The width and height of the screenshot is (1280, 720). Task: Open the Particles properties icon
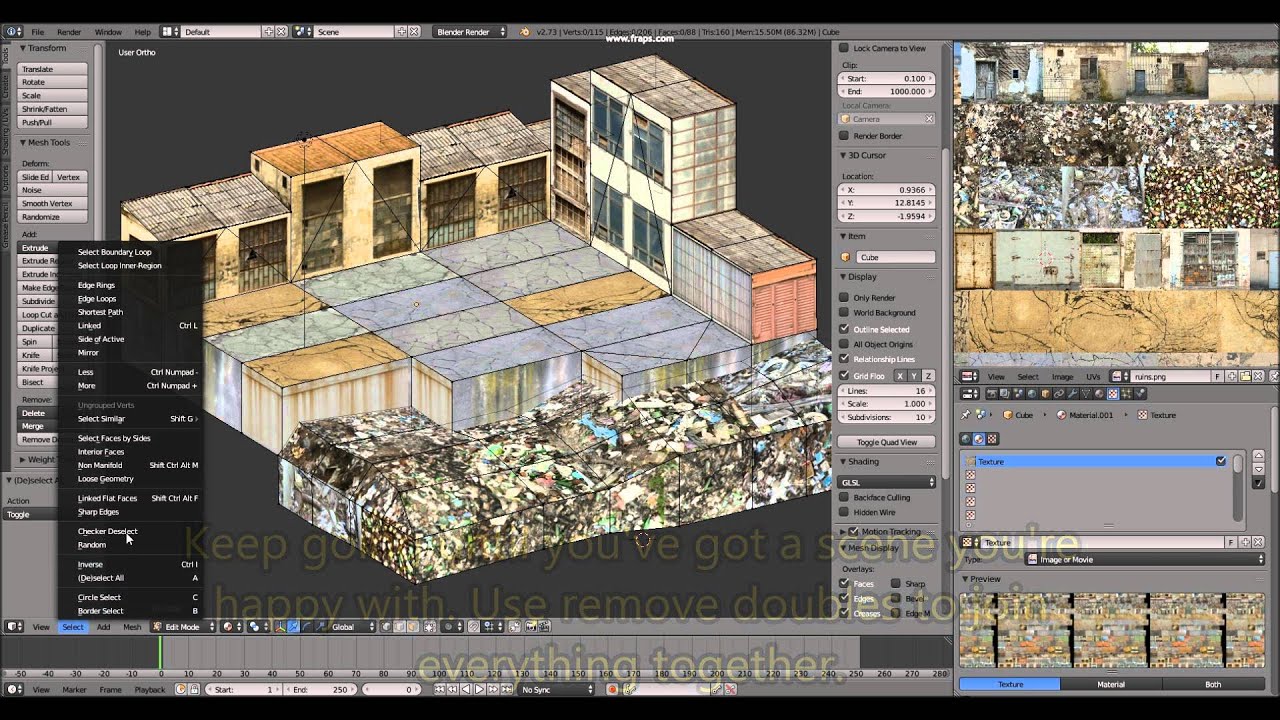1126,395
